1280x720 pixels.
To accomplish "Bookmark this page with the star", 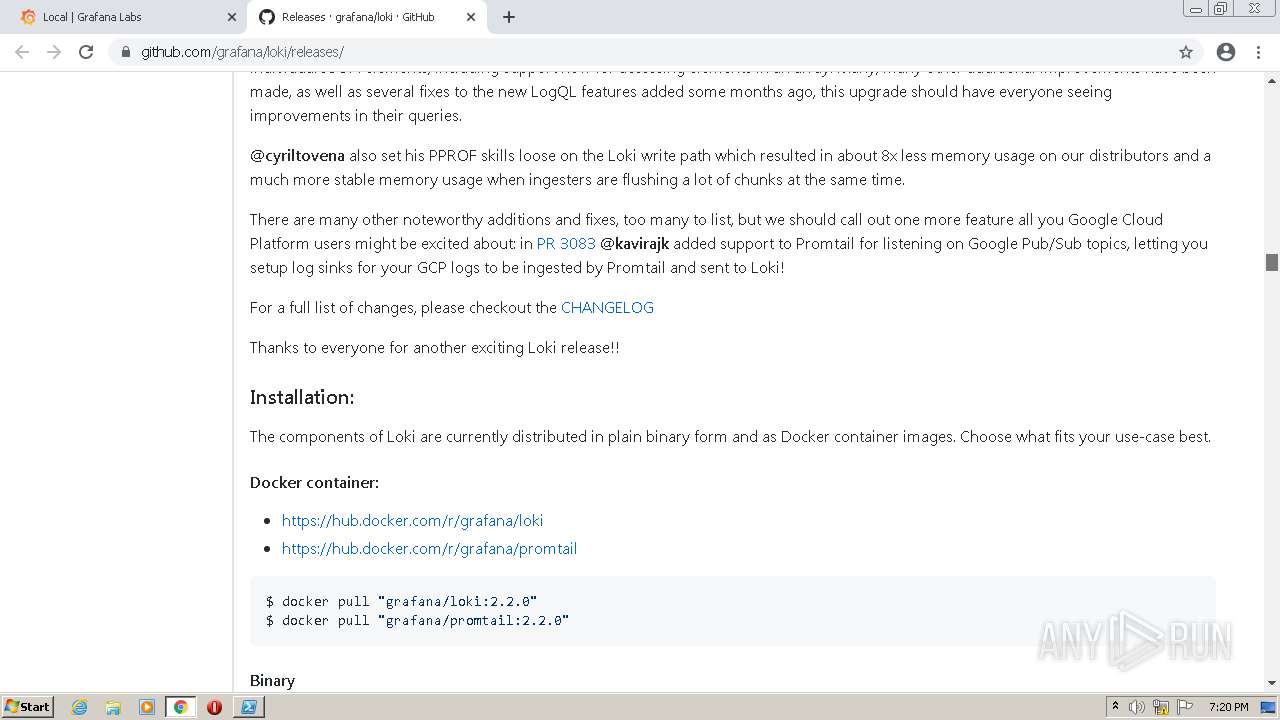I will pyautogui.click(x=1186, y=52).
